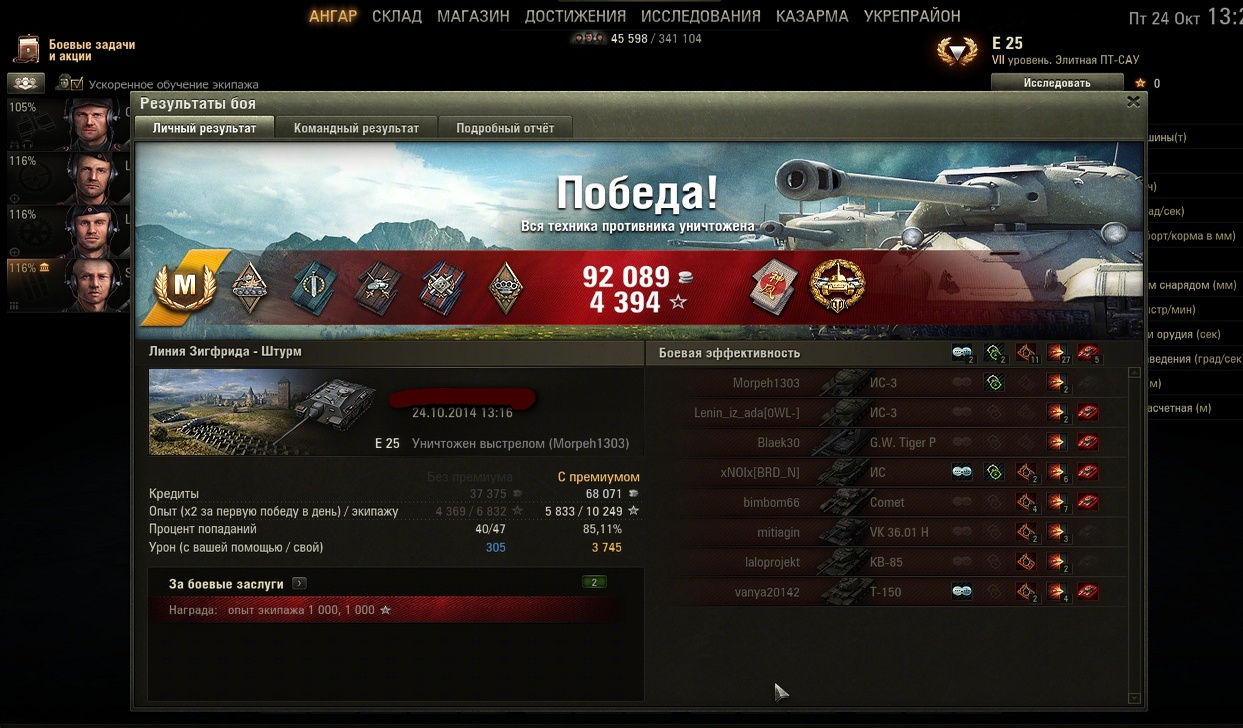Click the kills icon in the battle efficiency header
Screen dimensions: 1243x728
point(1089,353)
